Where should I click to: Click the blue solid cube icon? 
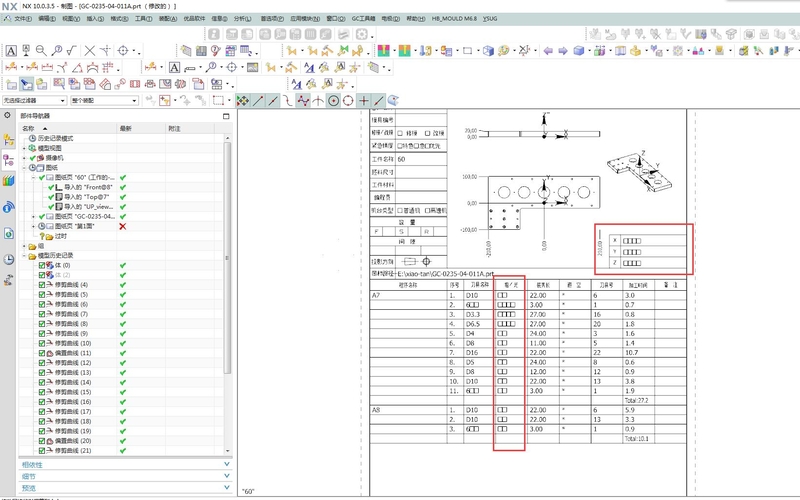pyautogui.click(x=579, y=51)
